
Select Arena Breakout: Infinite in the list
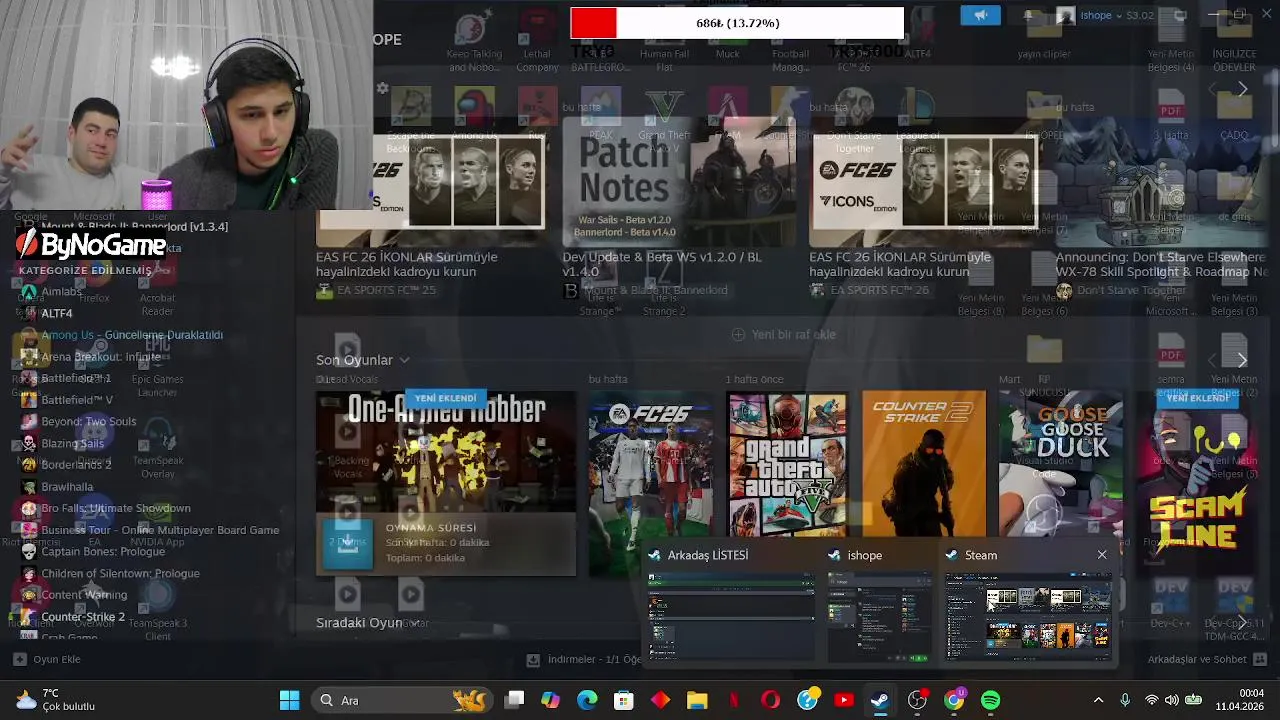tap(100, 357)
